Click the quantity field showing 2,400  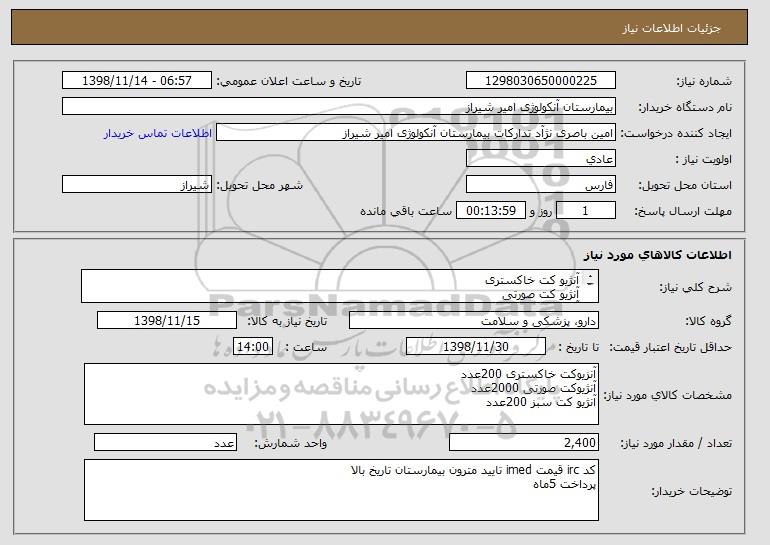(524, 442)
